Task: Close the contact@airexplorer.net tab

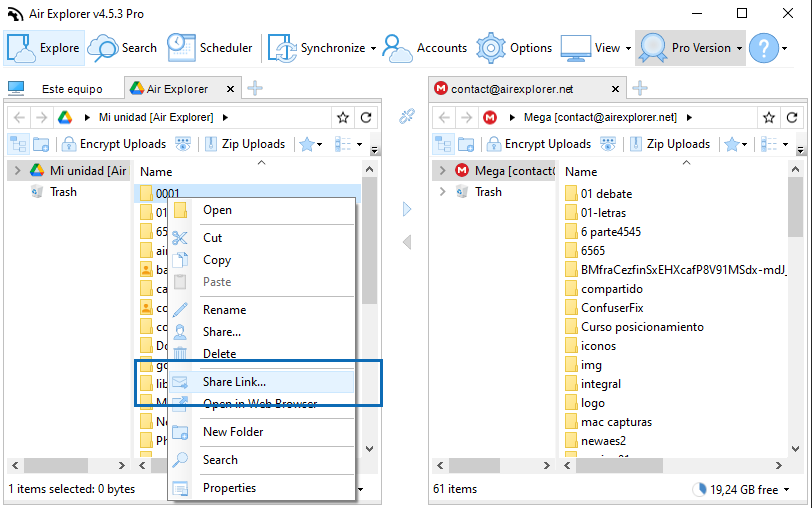Action: tap(615, 89)
